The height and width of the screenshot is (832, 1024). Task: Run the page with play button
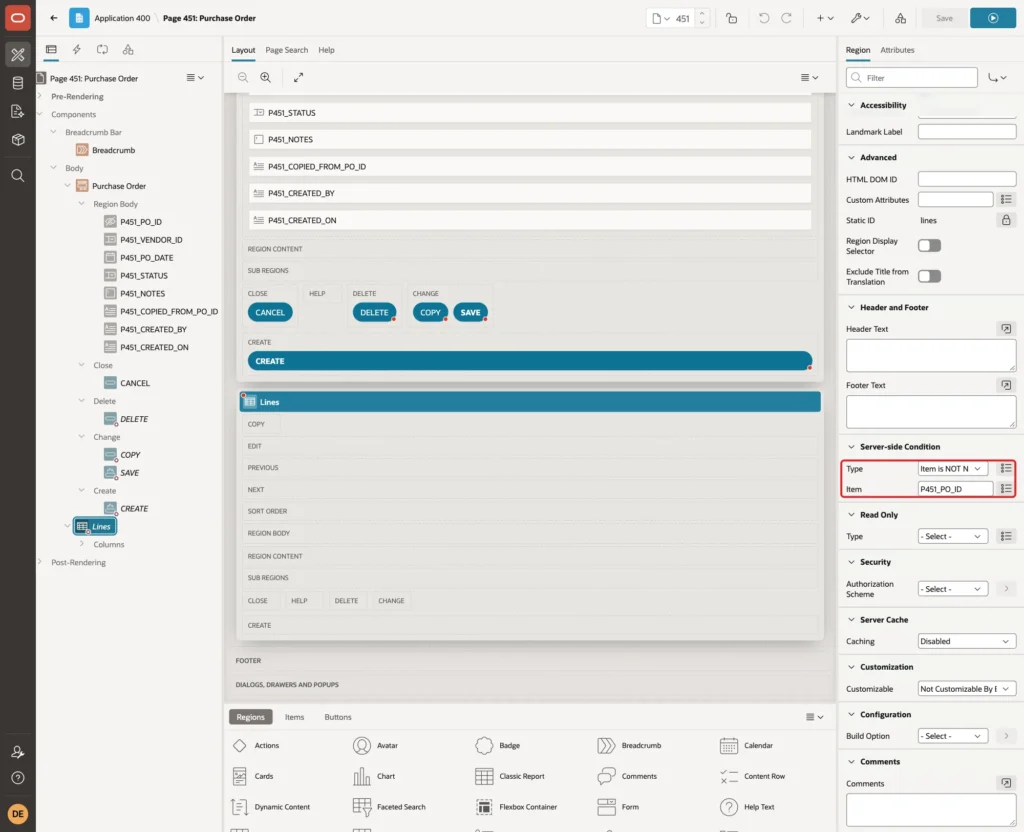click(993, 18)
